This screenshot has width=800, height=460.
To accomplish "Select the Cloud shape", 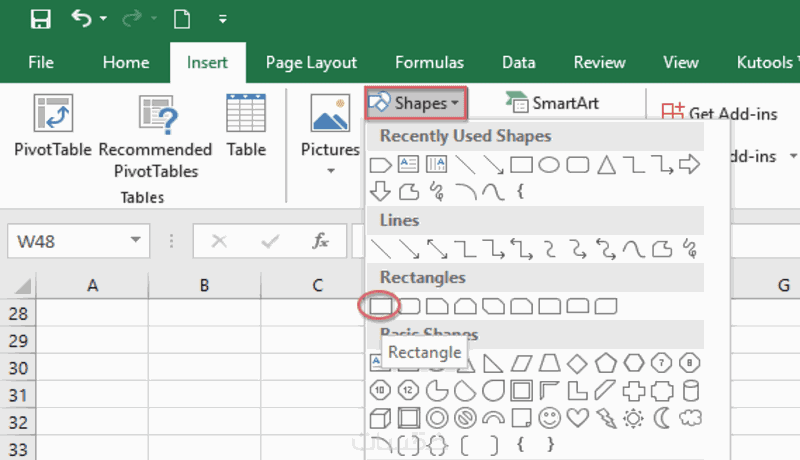I will [x=691, y=416].
